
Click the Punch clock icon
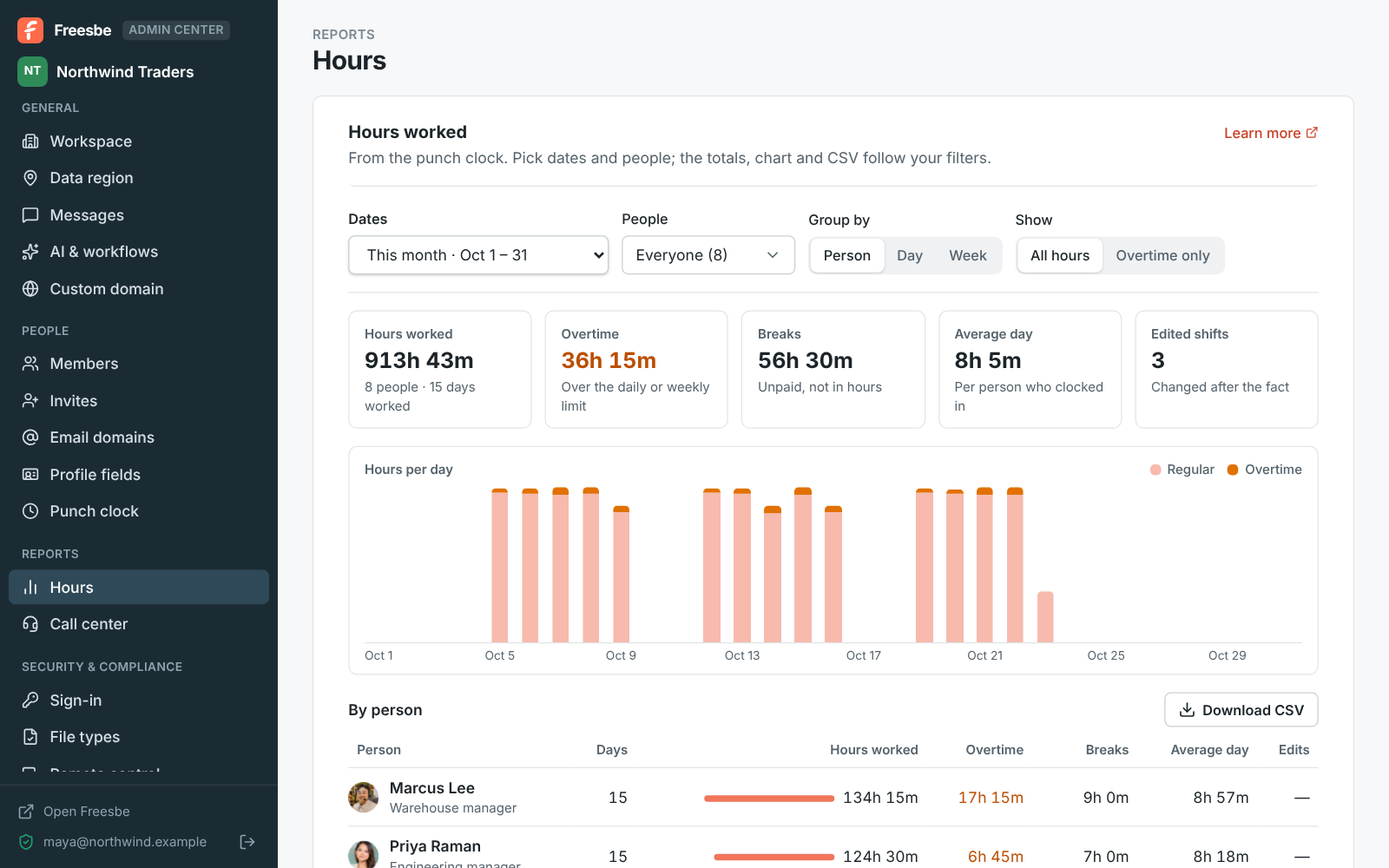[30, 511]
